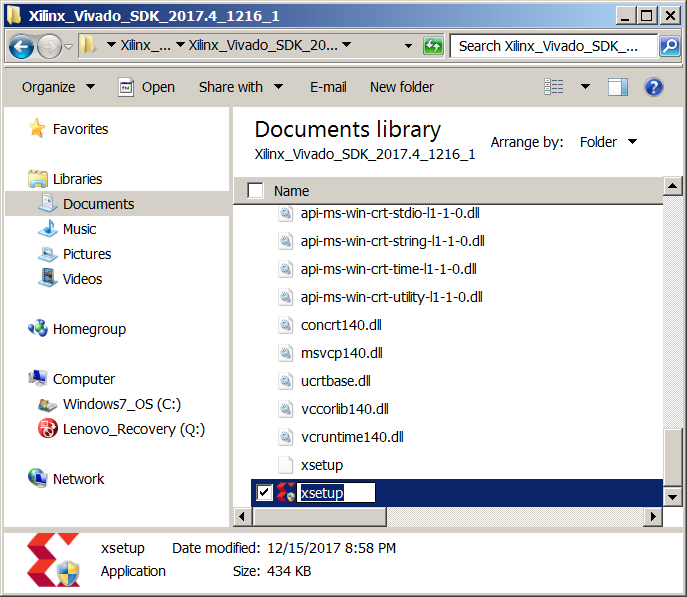Select api-ms-win-crt-stdio-l1-1-0.dll
The width and height of the screenshot is (687, 597).
coord(390,213)
